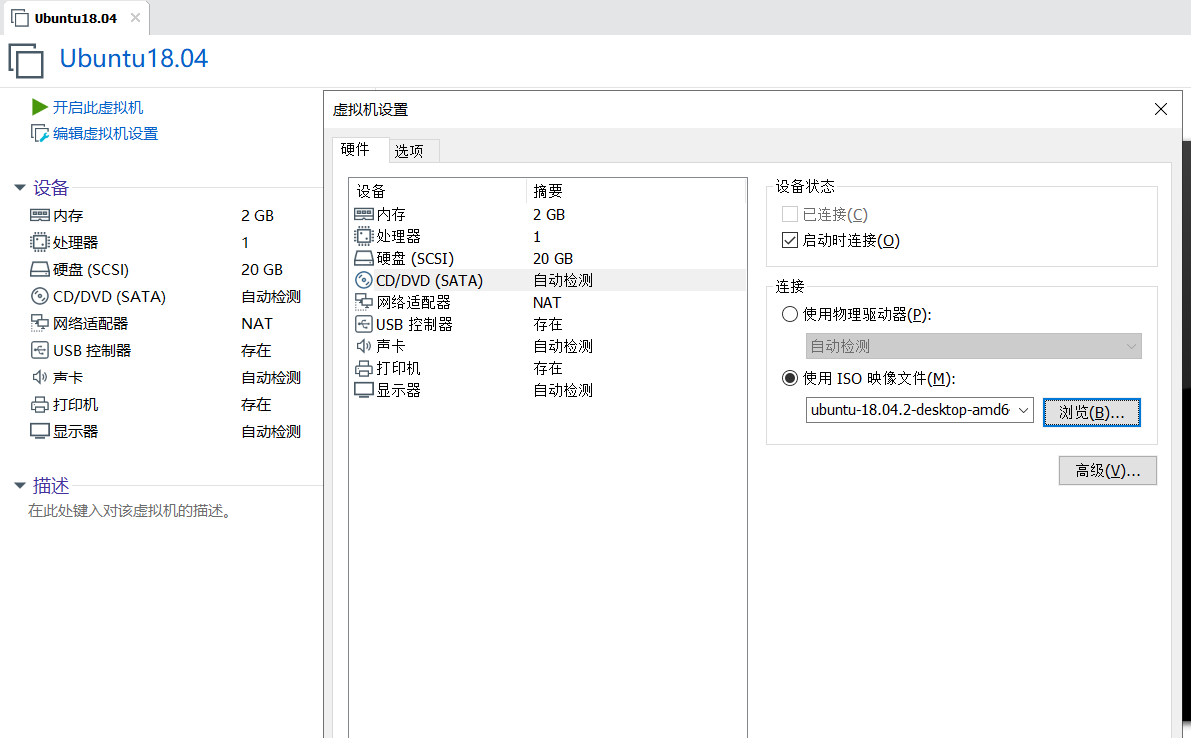The height and width of the screenshot is (738, 1191).
Task: Select 网络适配器 icon in settings dialog list
Action: point(364,302)
